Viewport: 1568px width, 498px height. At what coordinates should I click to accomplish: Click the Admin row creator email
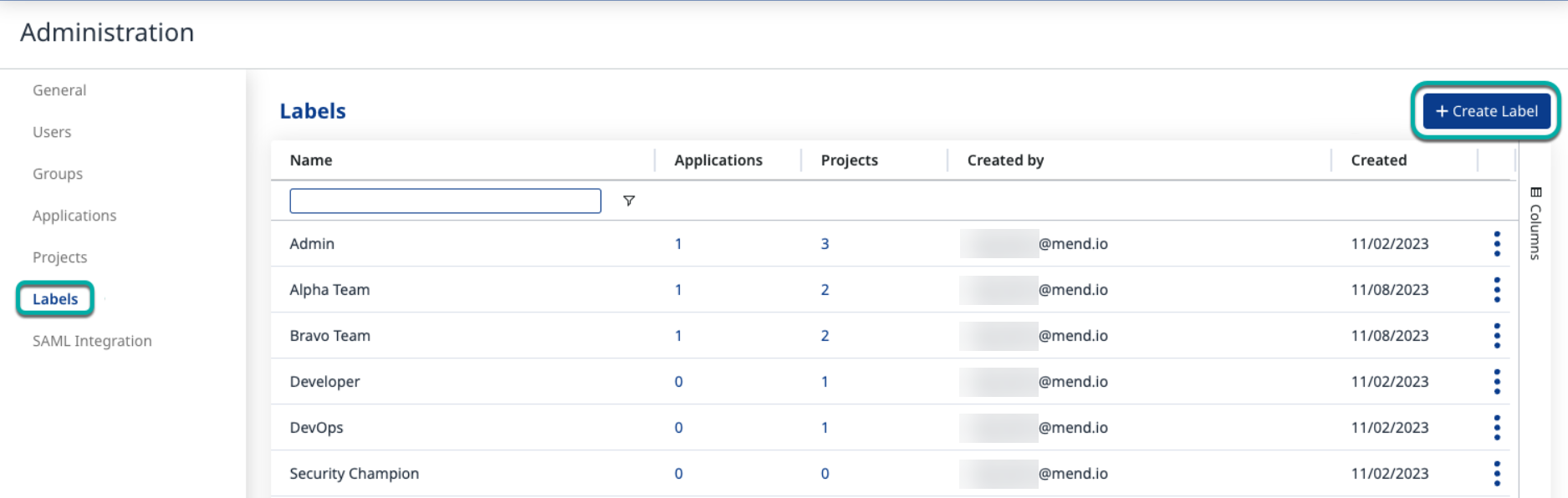tap(1034, 244)
